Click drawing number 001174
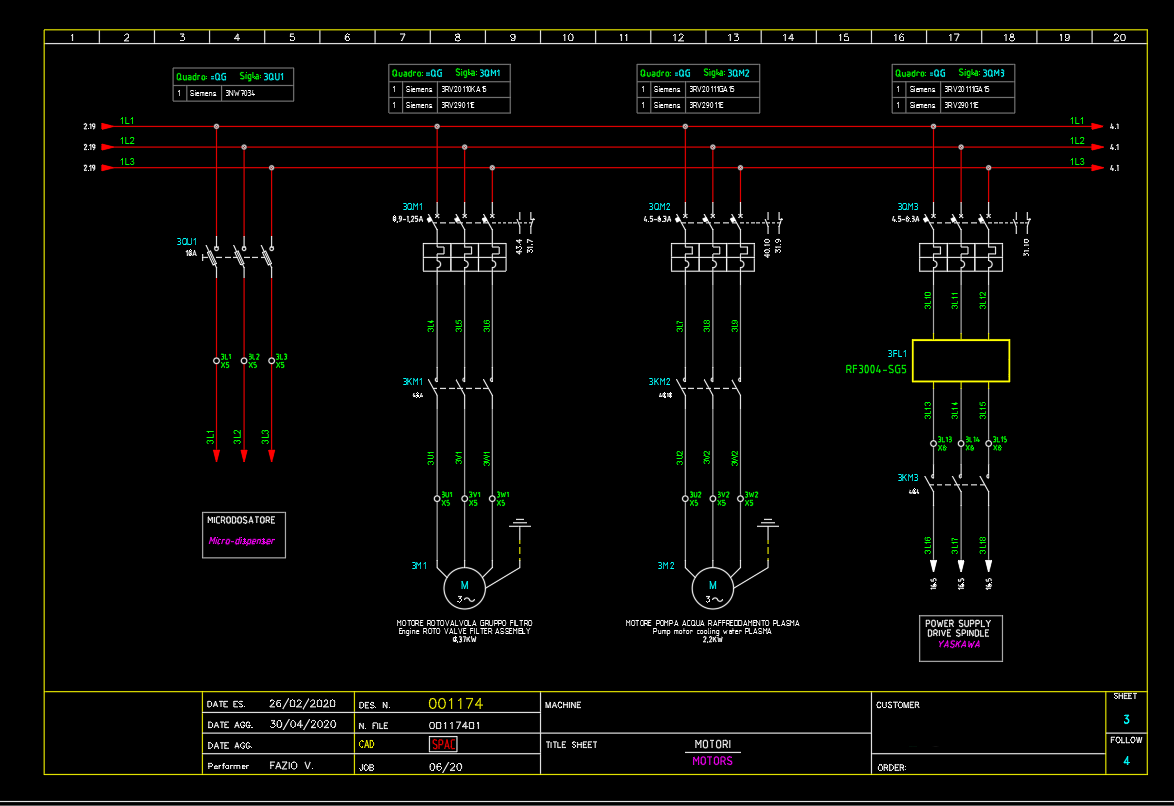This screenshot has width=1174, height=806. (x=455, y=703)
